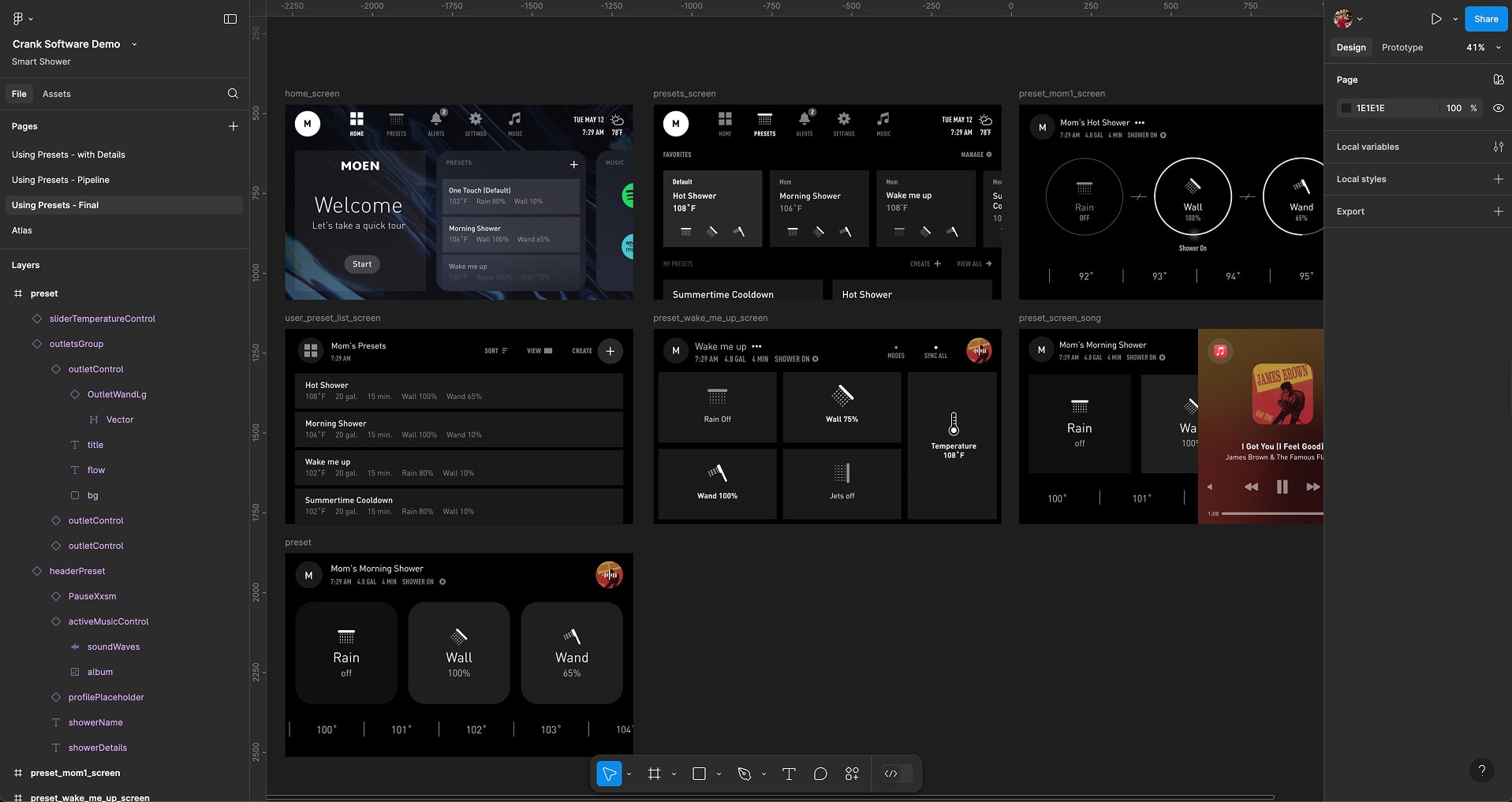Select the Comment tool in toolbar

tap(820, 774)
